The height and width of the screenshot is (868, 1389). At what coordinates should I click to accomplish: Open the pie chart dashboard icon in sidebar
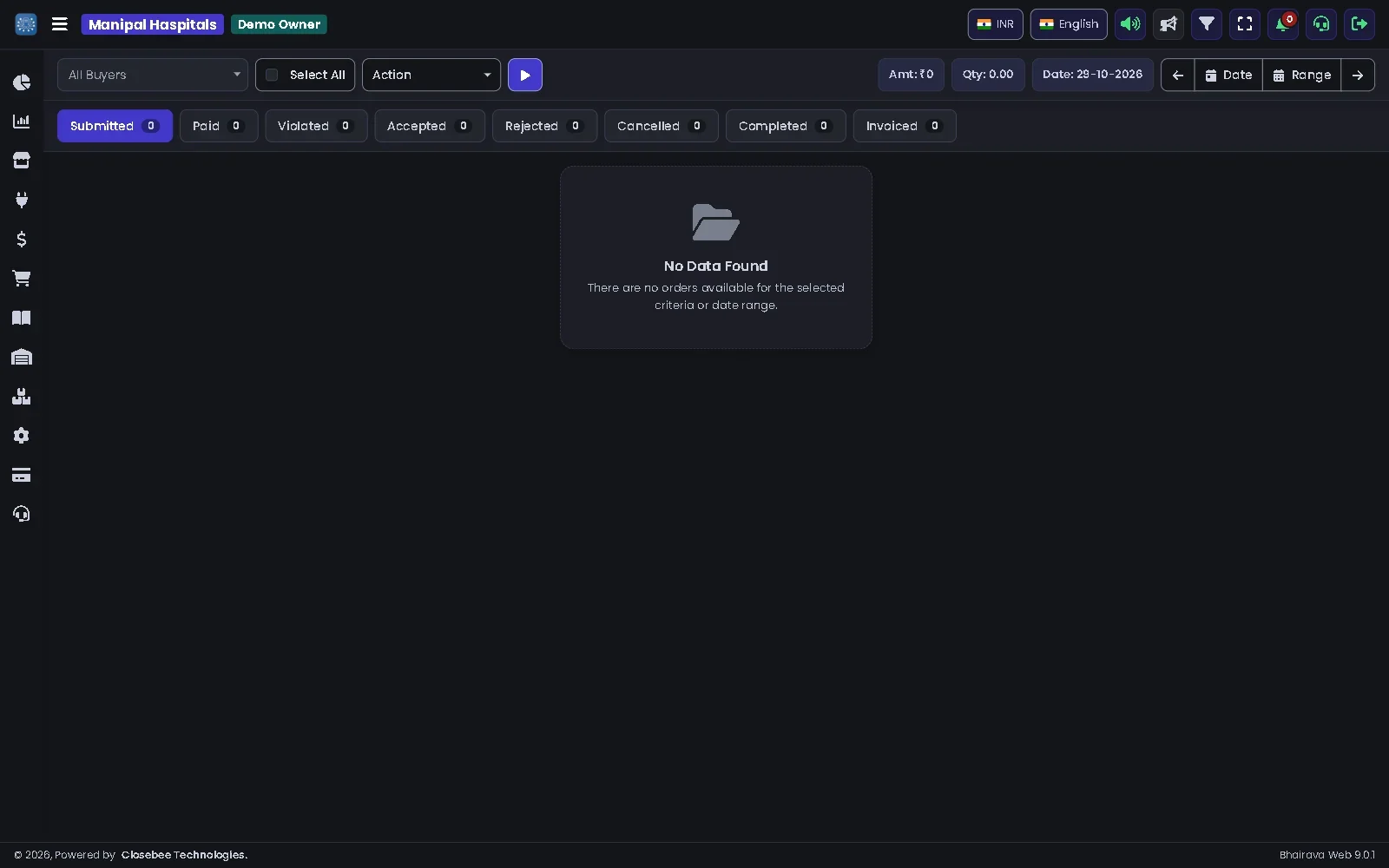(x=22, y=82)
